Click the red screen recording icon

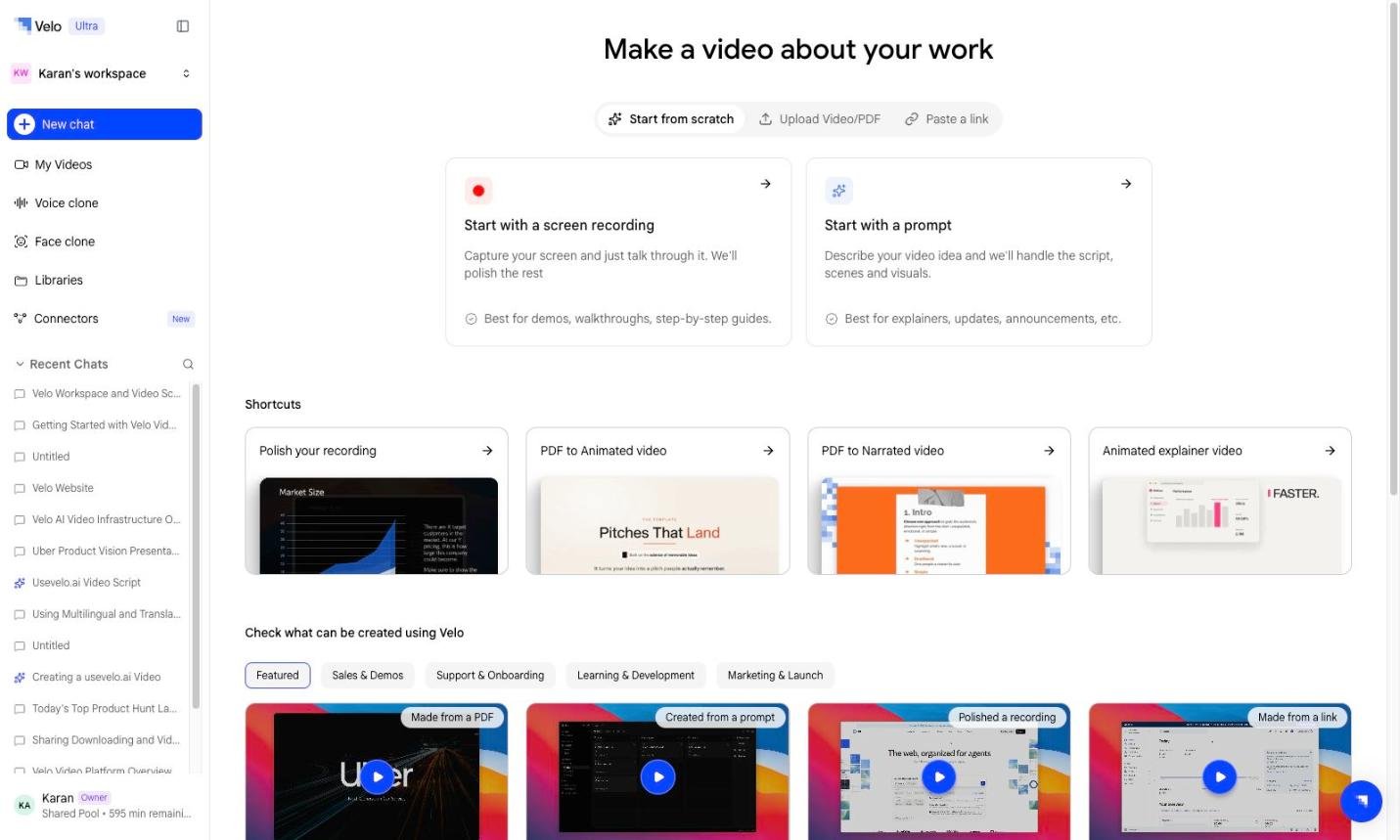[478, 191]
